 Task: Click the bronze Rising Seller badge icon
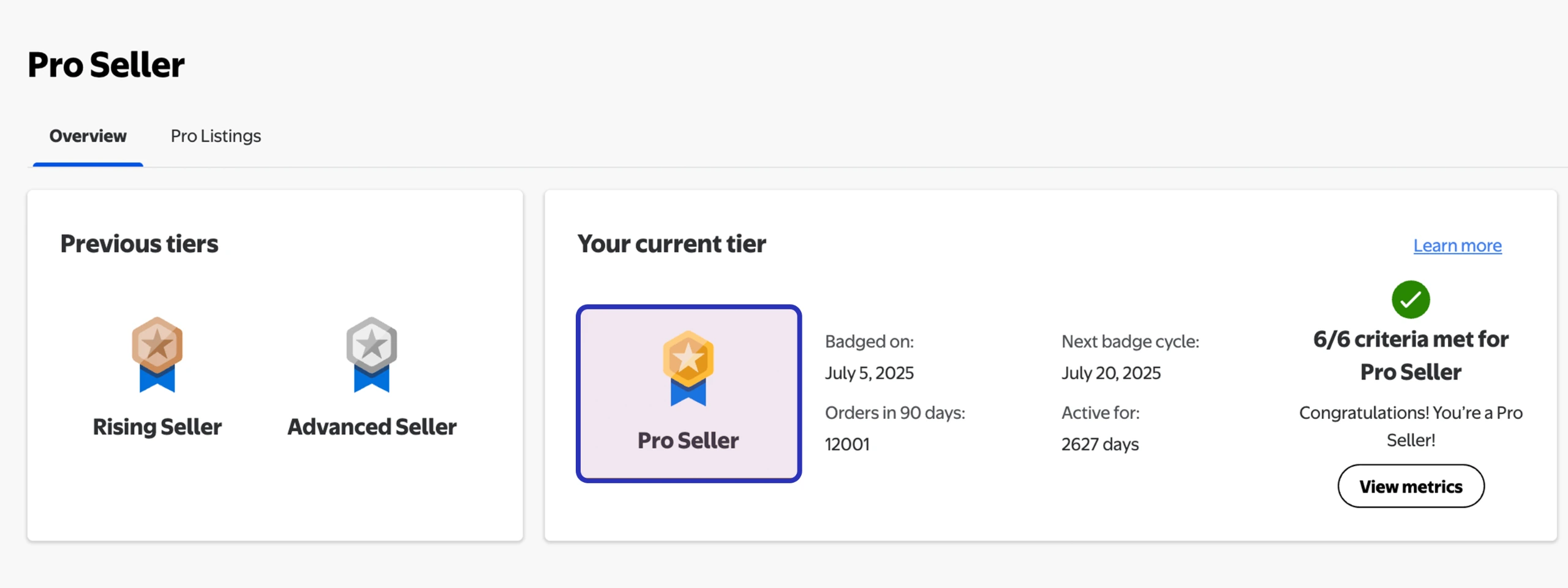click(x=157, y=353)
